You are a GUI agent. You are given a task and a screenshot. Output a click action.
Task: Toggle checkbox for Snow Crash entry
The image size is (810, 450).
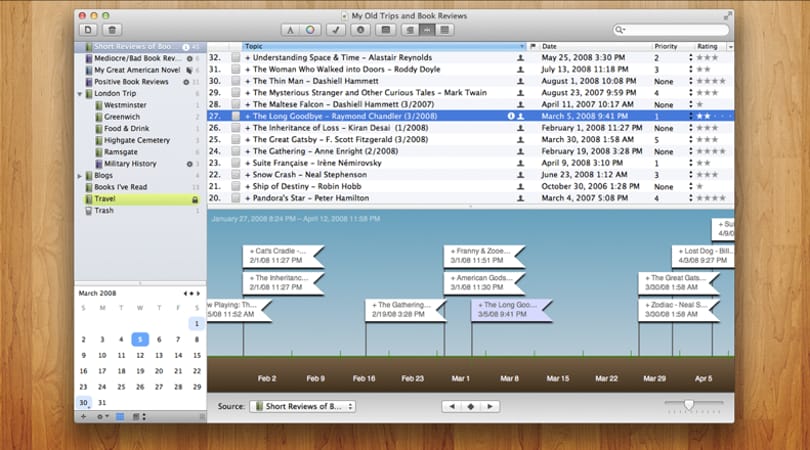click(236, 175)
